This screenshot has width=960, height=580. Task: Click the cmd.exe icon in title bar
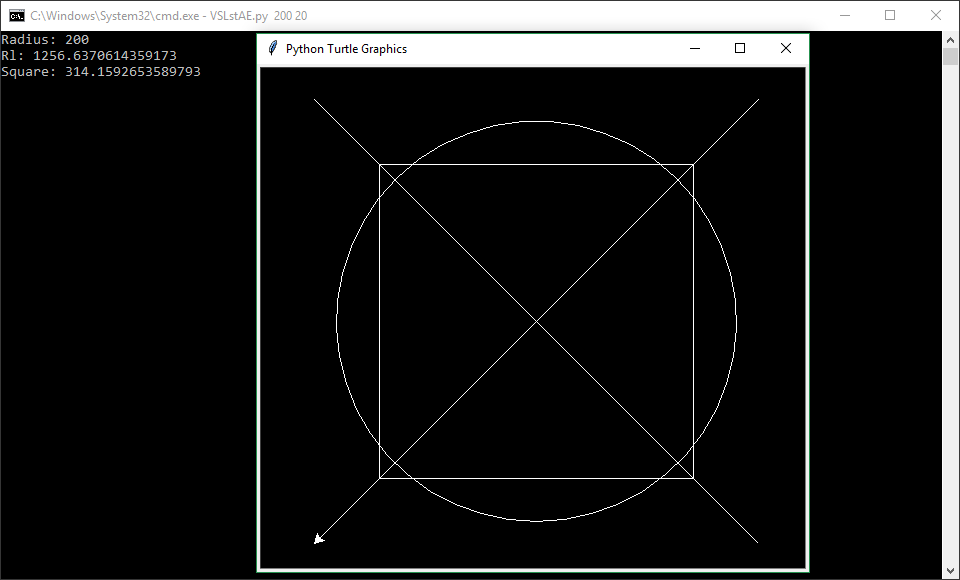point(17,15)
